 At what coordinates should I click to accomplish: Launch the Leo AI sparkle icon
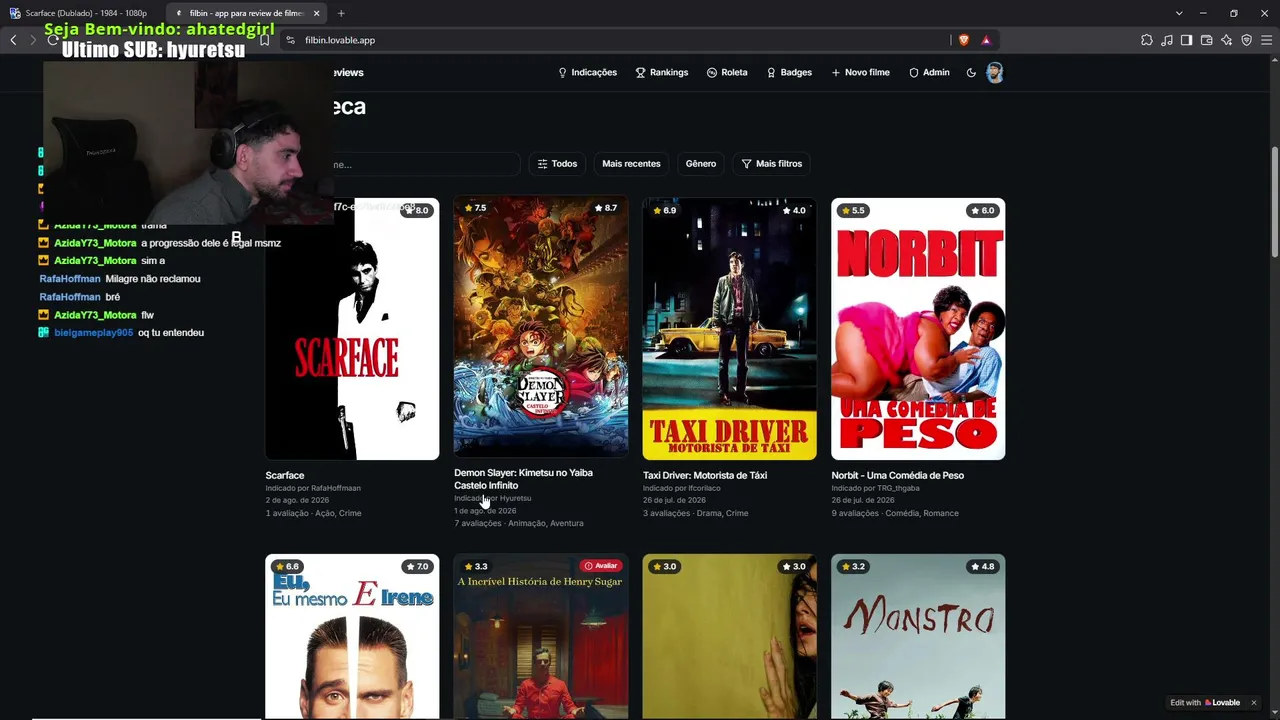pos(1226,40)
